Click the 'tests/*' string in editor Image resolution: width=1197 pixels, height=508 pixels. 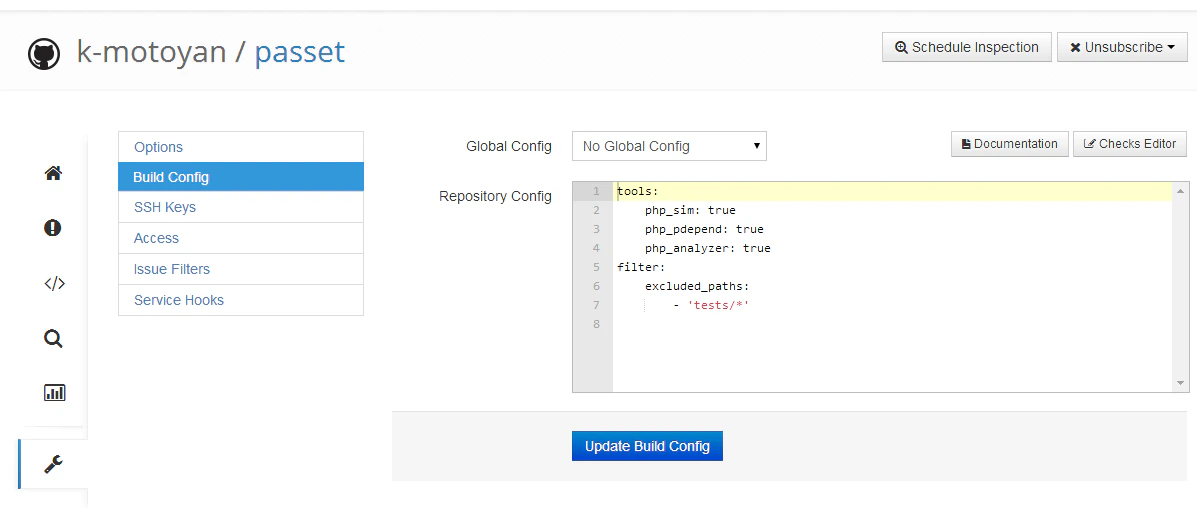point(718,306)
